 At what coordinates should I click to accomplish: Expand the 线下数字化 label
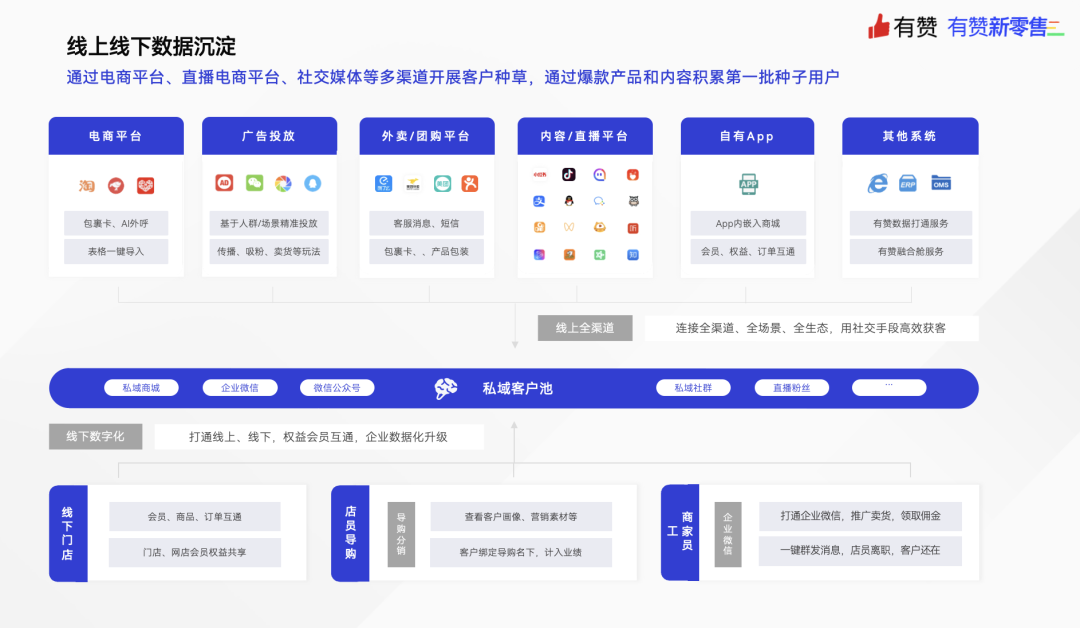(95, 436)
